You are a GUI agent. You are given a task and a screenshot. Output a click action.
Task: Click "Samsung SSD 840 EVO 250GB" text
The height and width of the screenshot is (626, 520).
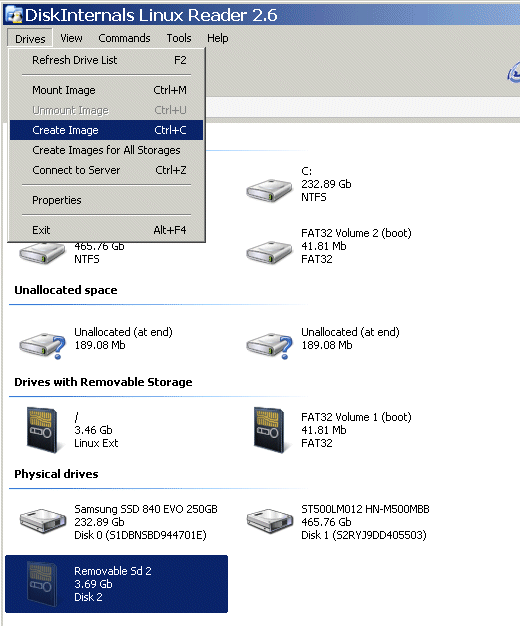(146, 509)
